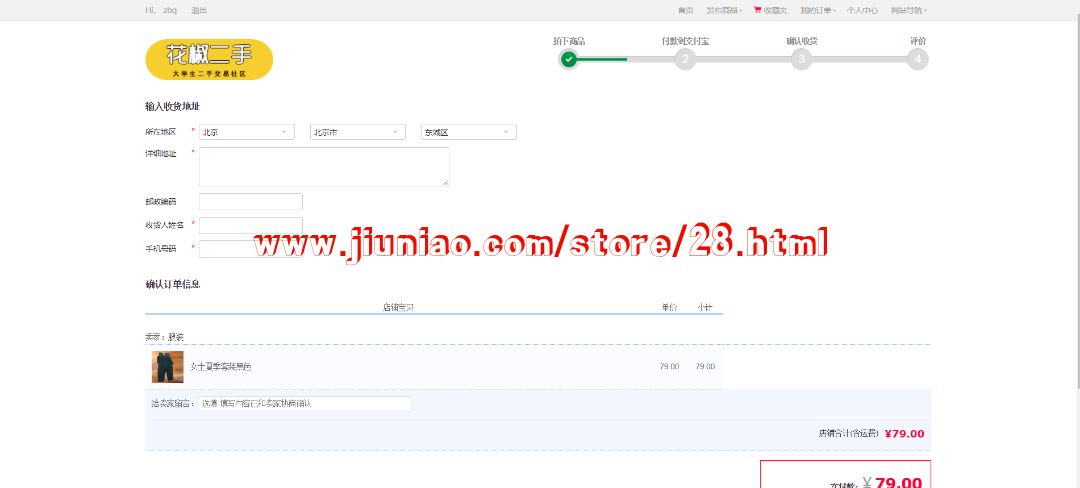Expand the 网站导航 menu in top bar

click(x=908, y=10)
